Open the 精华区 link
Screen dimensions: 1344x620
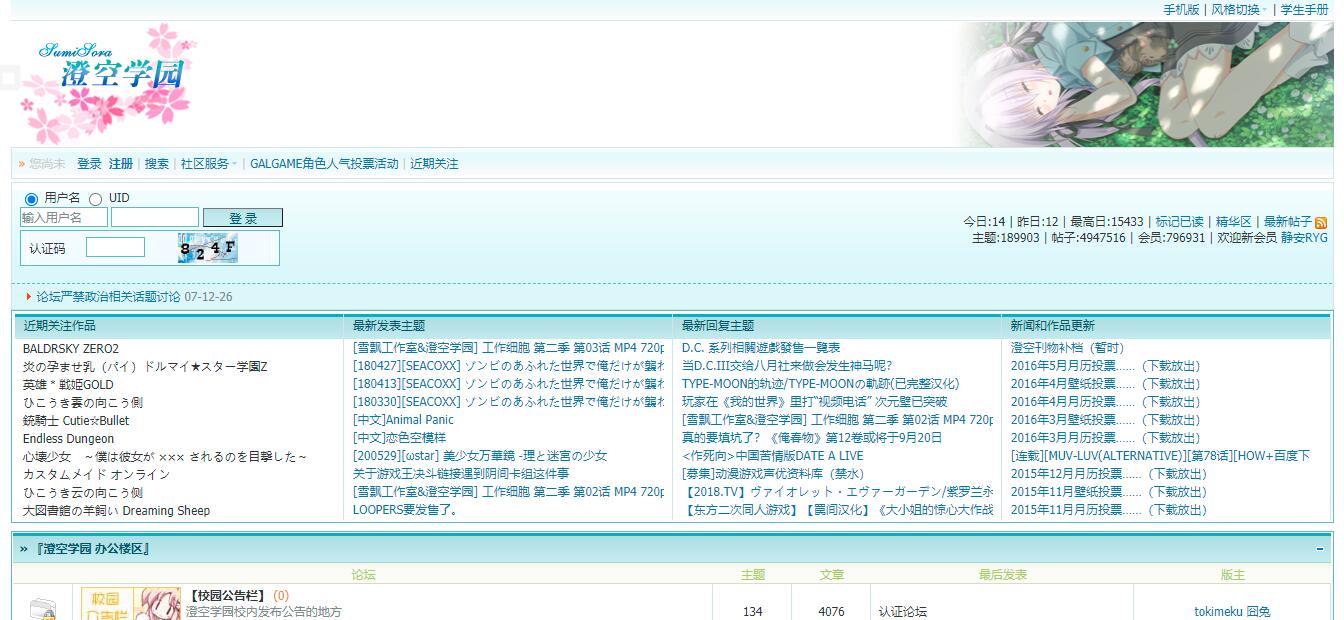1234,222
